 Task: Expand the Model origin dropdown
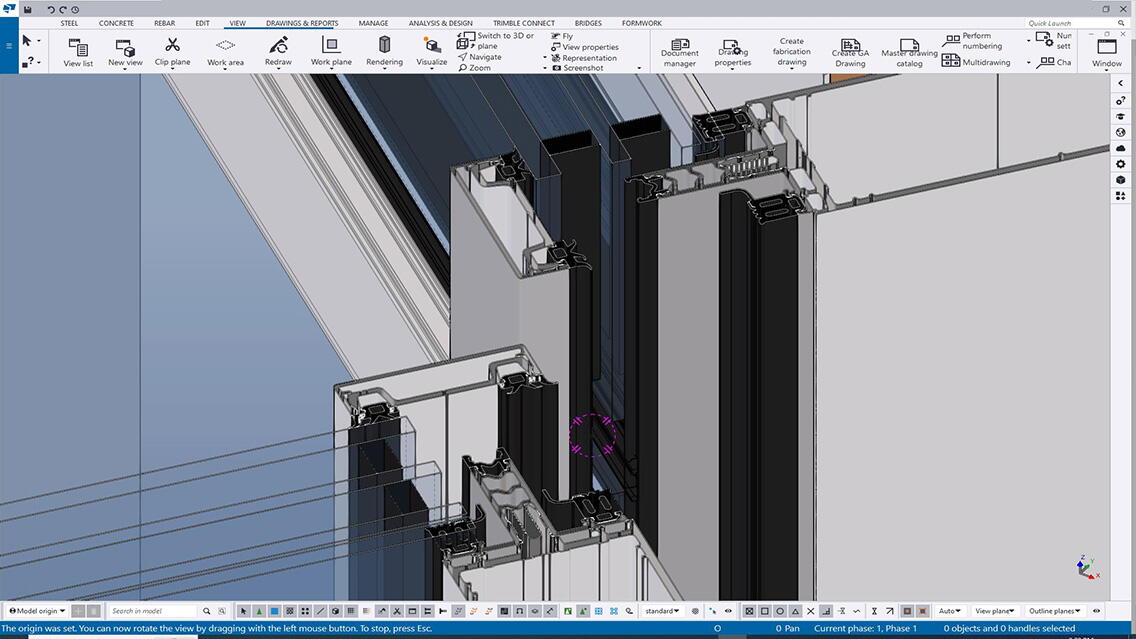point(38,611)
